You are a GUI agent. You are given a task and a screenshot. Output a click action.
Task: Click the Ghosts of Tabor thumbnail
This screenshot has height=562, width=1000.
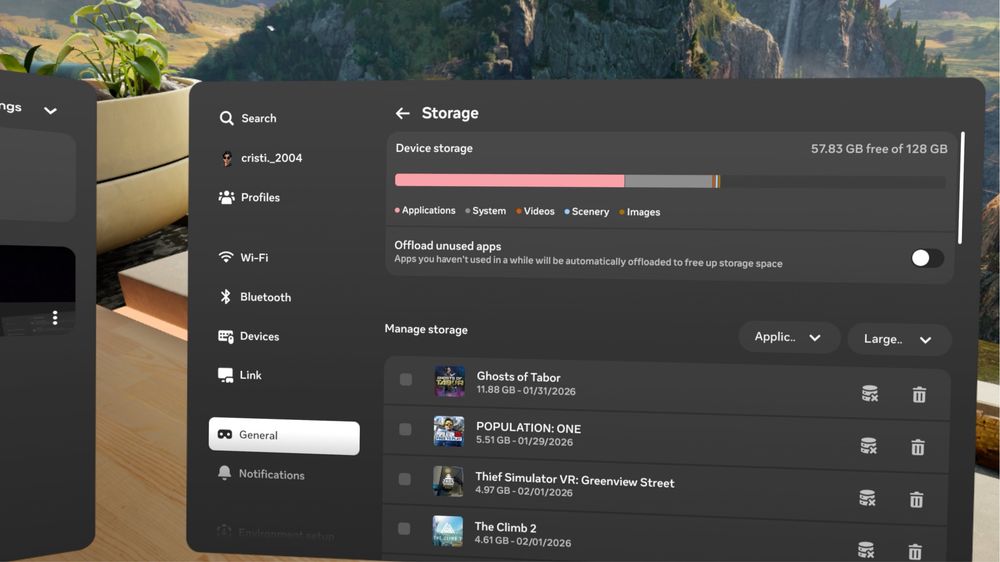pos(450,381)
